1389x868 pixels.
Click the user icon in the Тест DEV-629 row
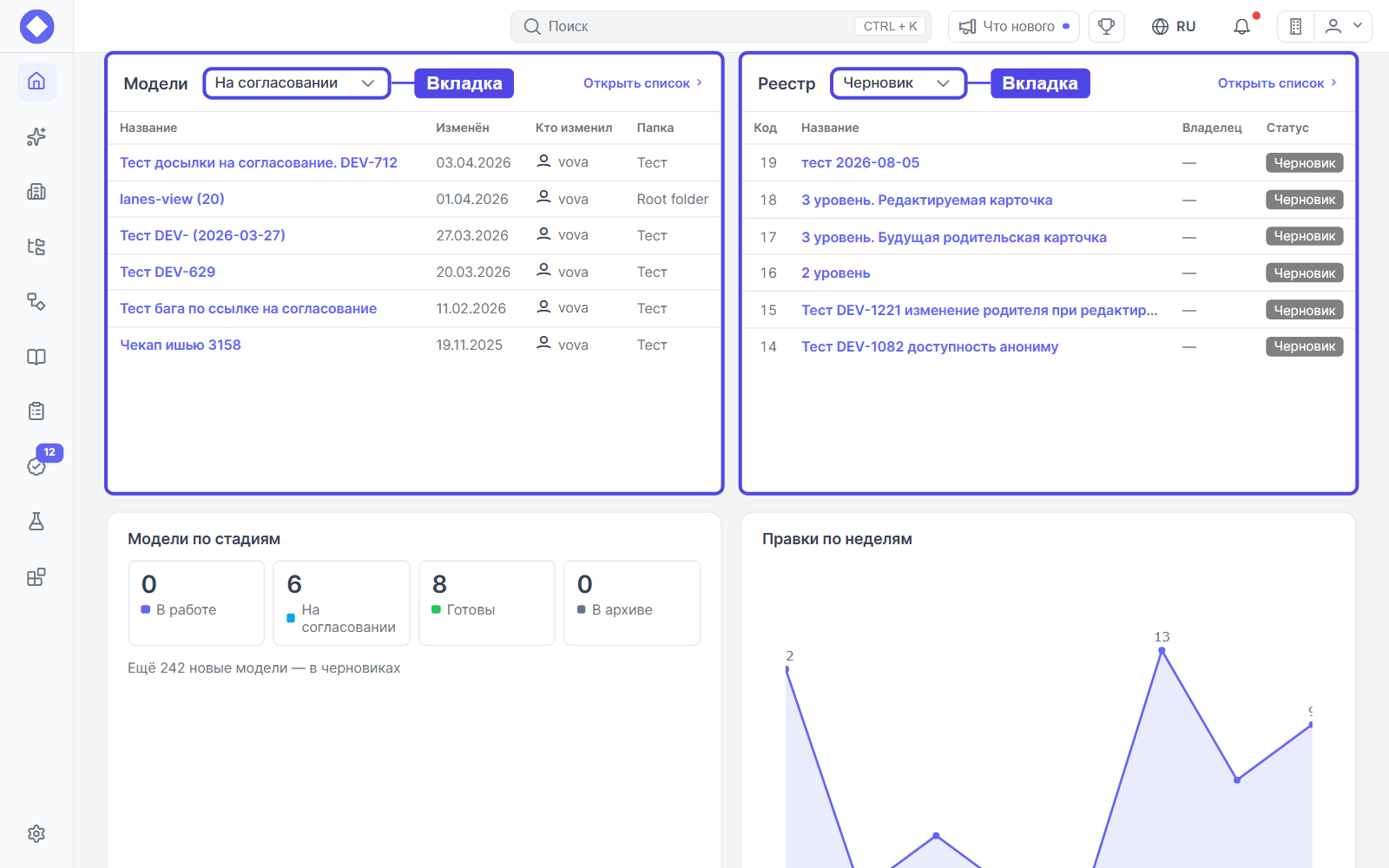click(x=543, y=271)
